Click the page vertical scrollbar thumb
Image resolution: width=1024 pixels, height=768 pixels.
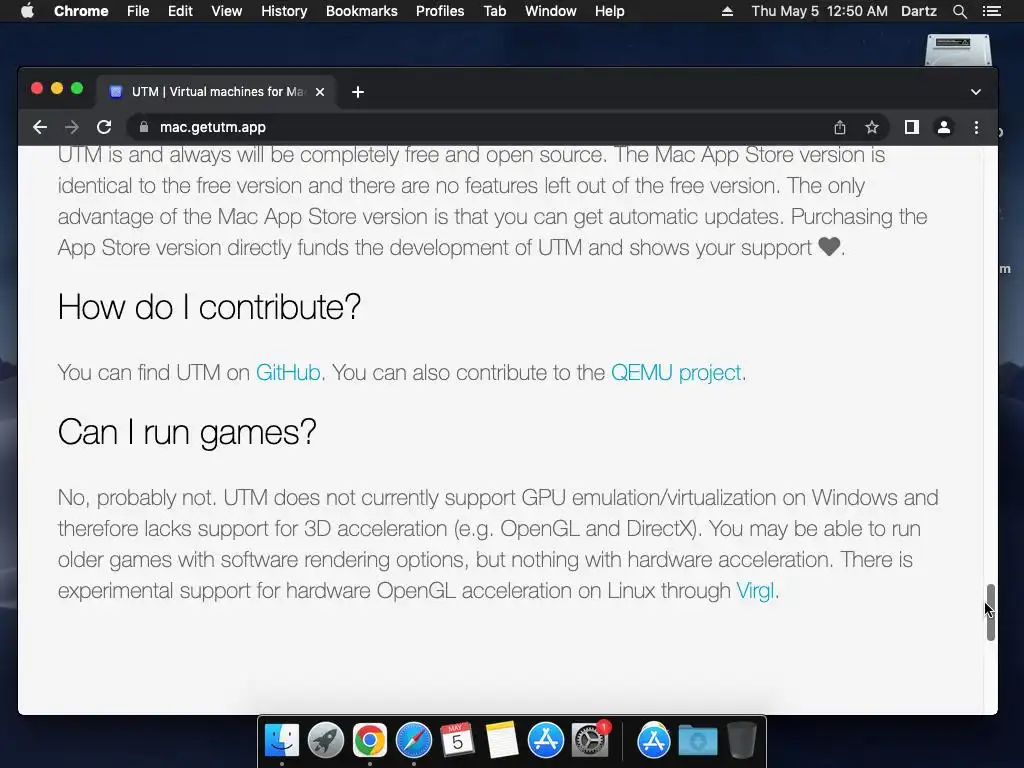pos(991,613)
